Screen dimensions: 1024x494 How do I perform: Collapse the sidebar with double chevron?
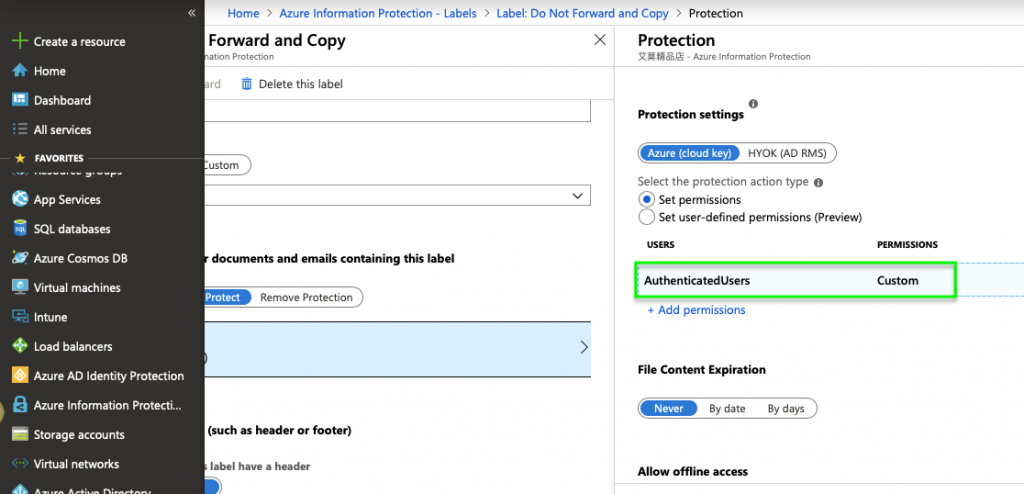(x=191, y=13)
